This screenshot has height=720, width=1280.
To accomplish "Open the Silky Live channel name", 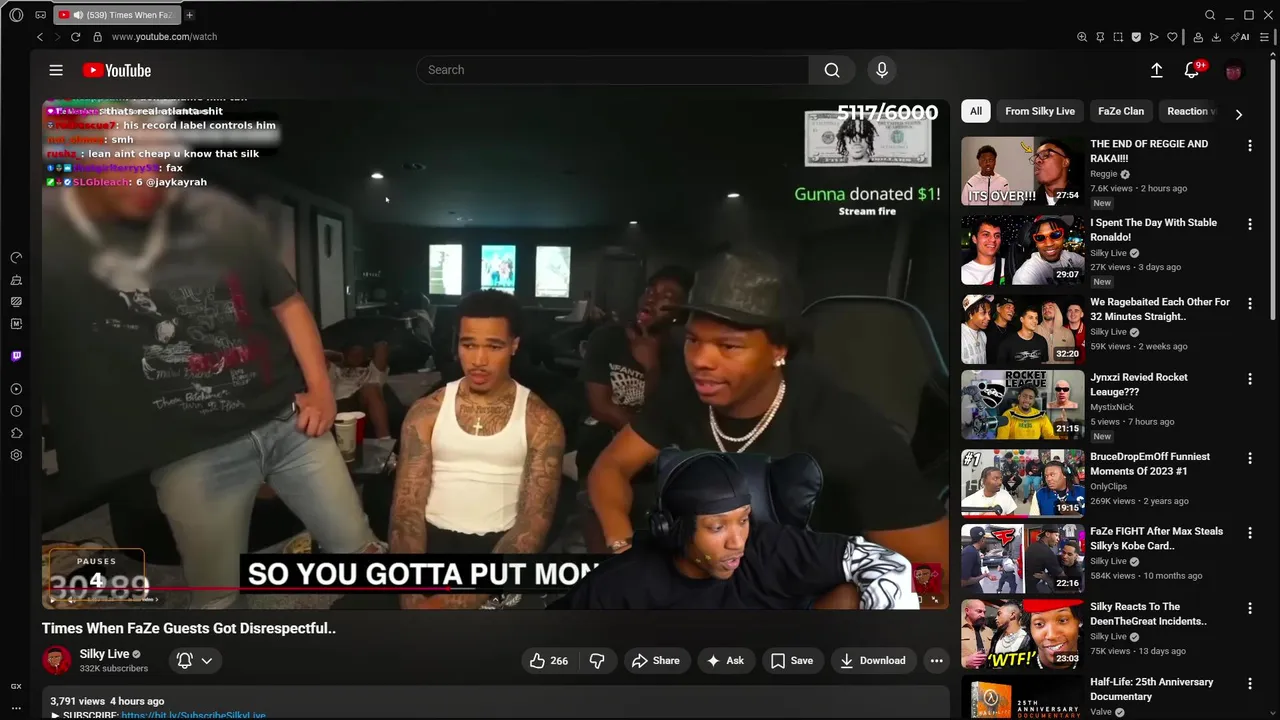I will [x=105, y=654].
